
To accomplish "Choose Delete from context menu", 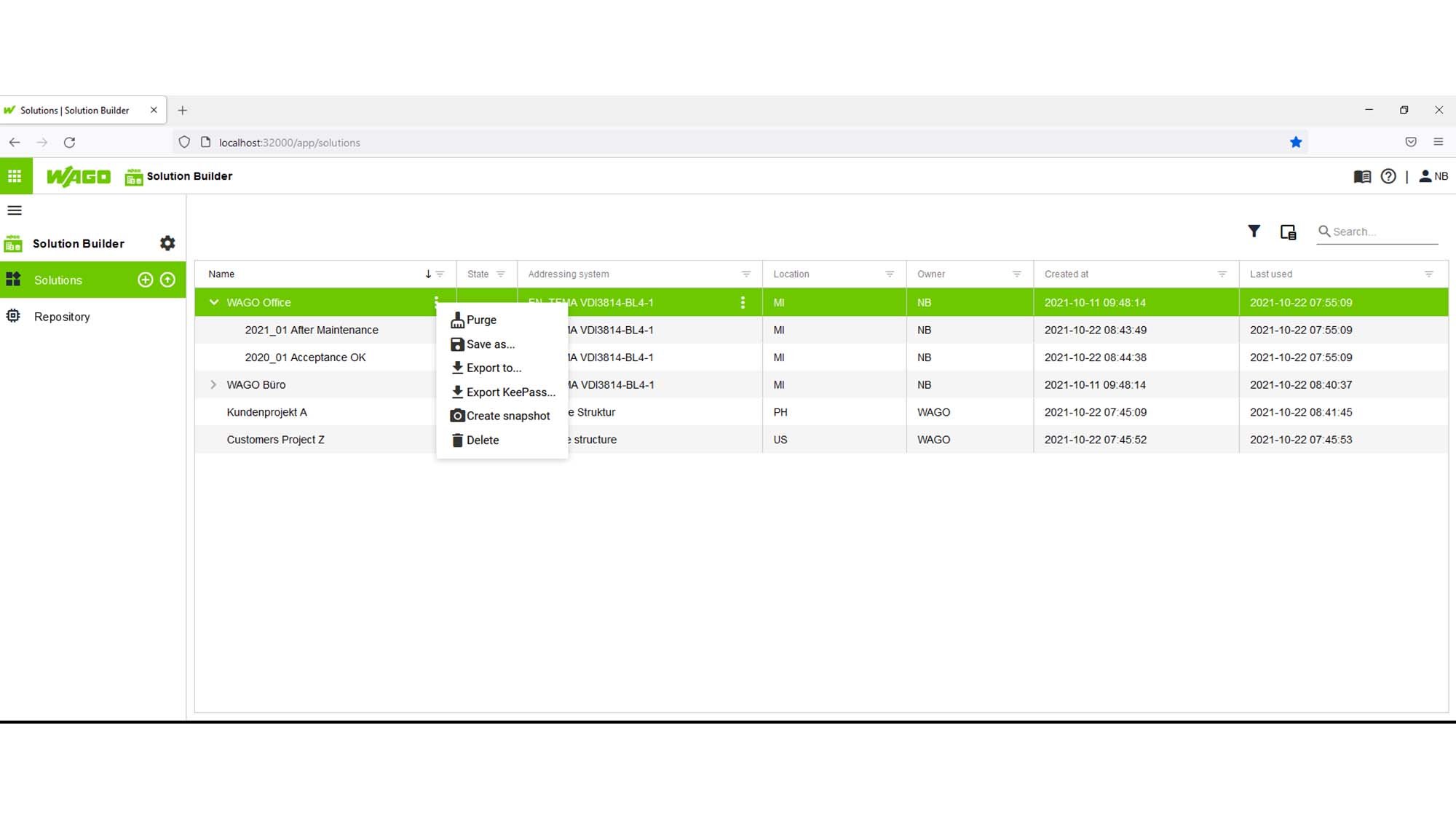I will tap(502, 440).
